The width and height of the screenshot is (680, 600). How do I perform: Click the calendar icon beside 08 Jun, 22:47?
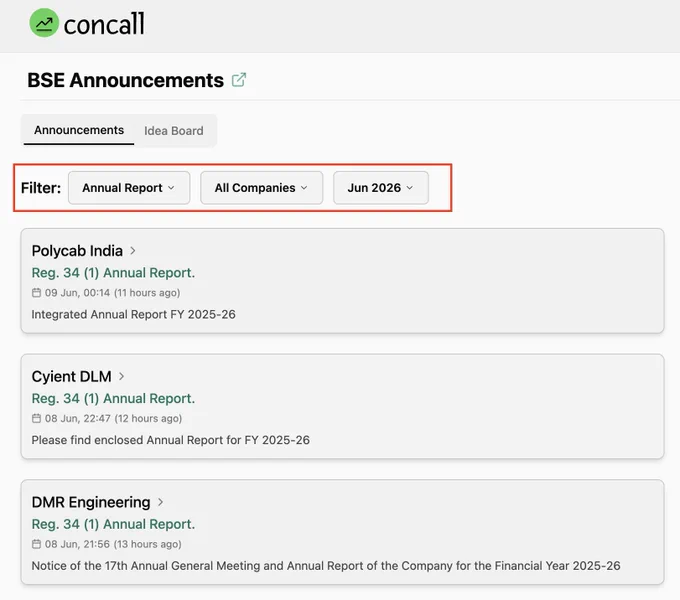[36, 418]
